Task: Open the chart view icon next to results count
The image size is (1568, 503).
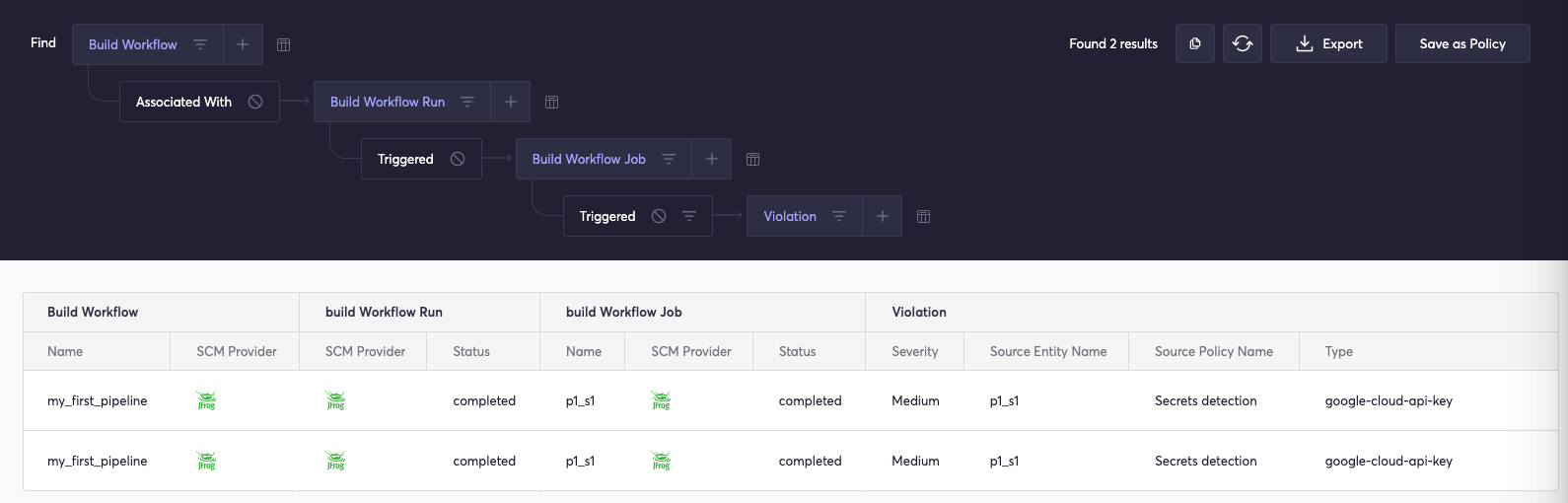Action: pos(1195,43)
